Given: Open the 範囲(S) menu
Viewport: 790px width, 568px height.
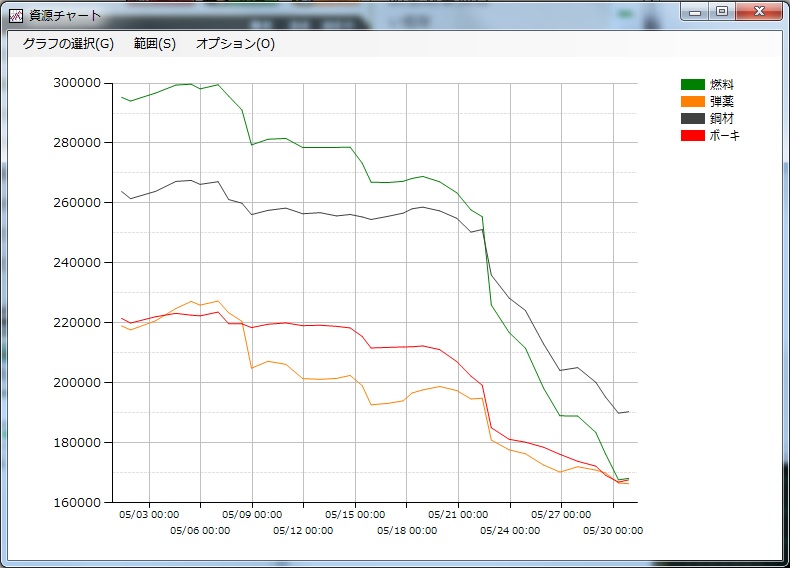Looking at the screenshot, I should click(x=155, y=44).
